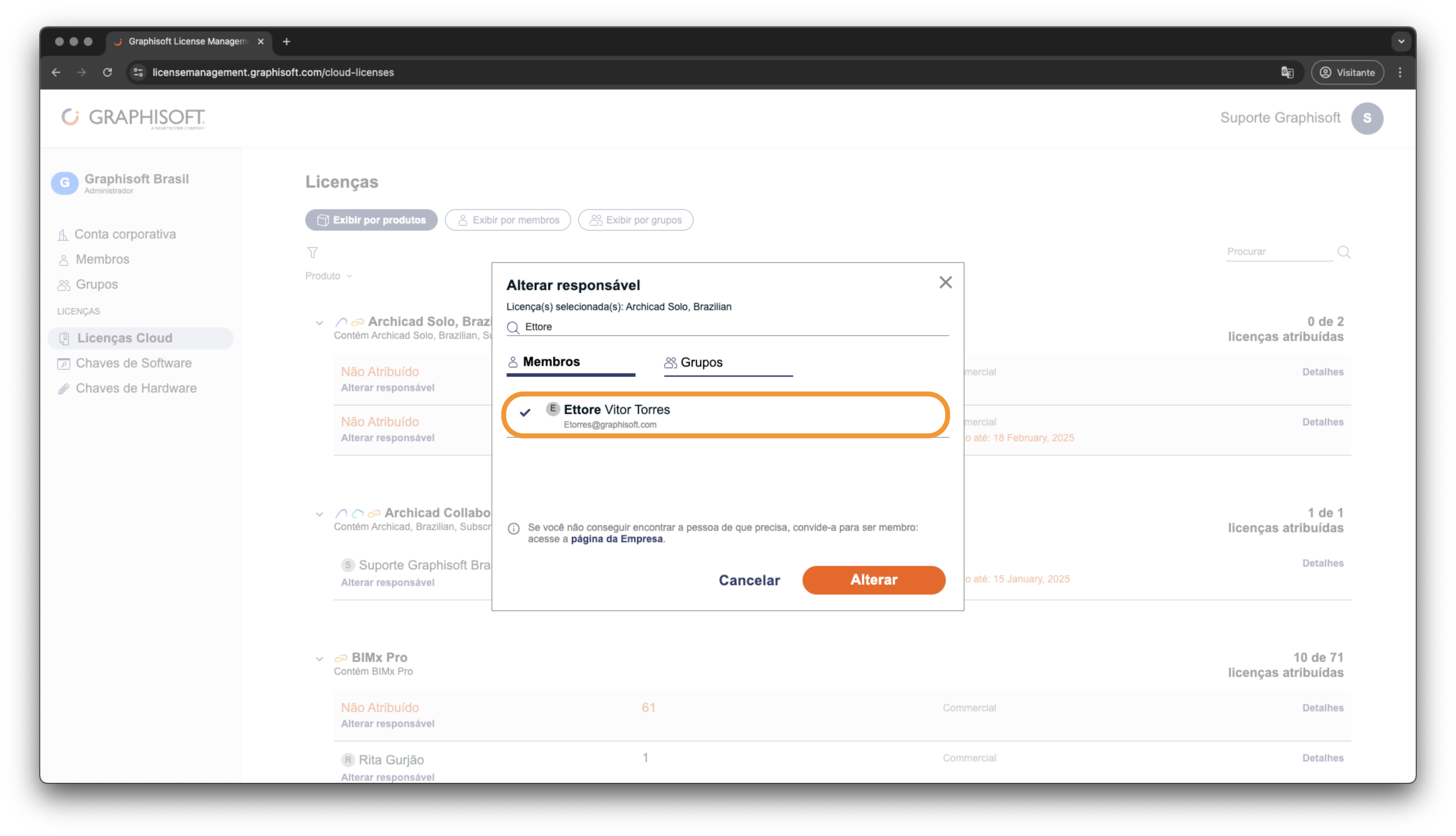Go back with browser back arrow
The width and height of the screenshot is (1456, 836).
[x=56, y=72]
